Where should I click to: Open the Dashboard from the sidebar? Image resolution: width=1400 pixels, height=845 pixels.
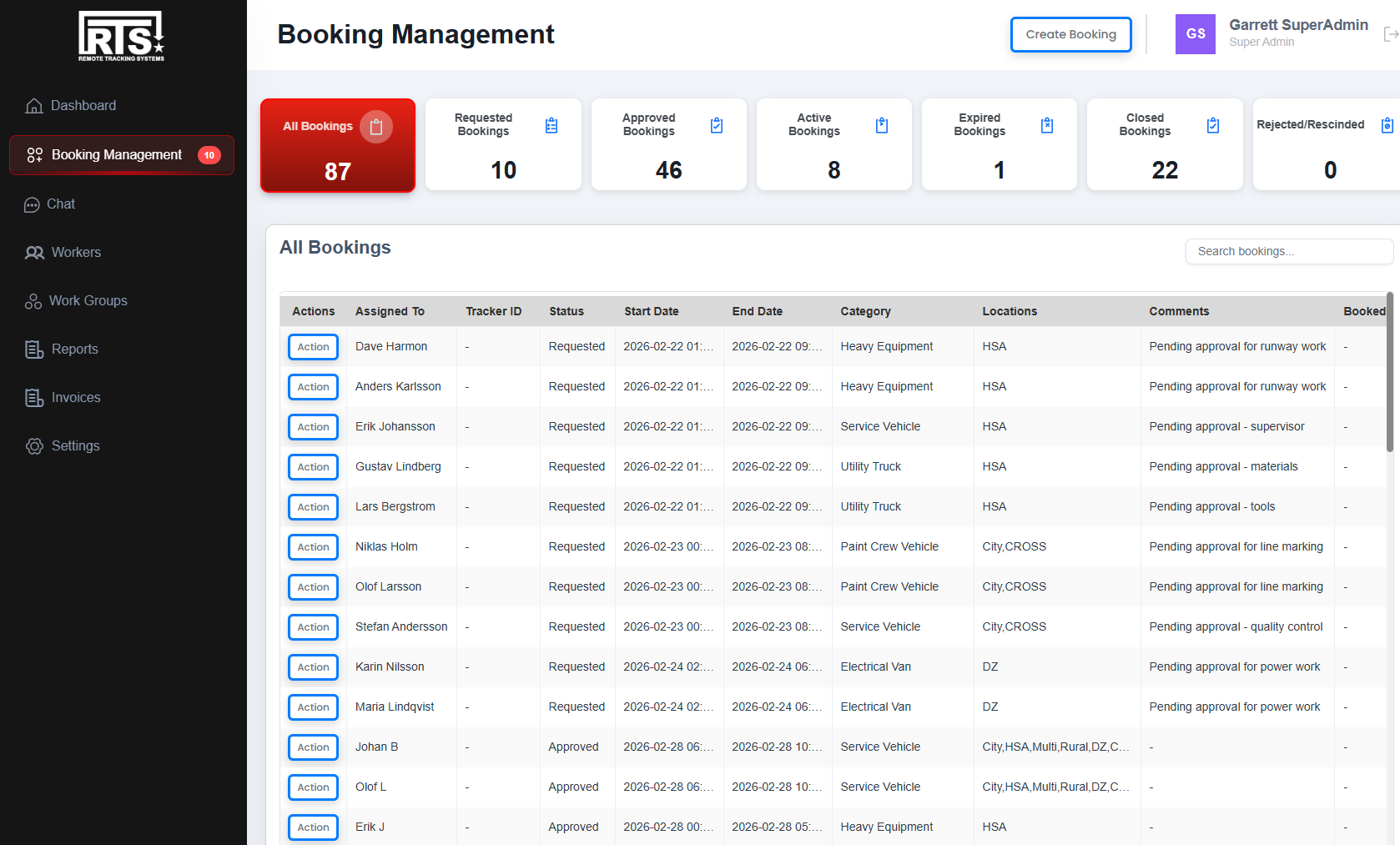pyautogui.click(x=83, y=105)
